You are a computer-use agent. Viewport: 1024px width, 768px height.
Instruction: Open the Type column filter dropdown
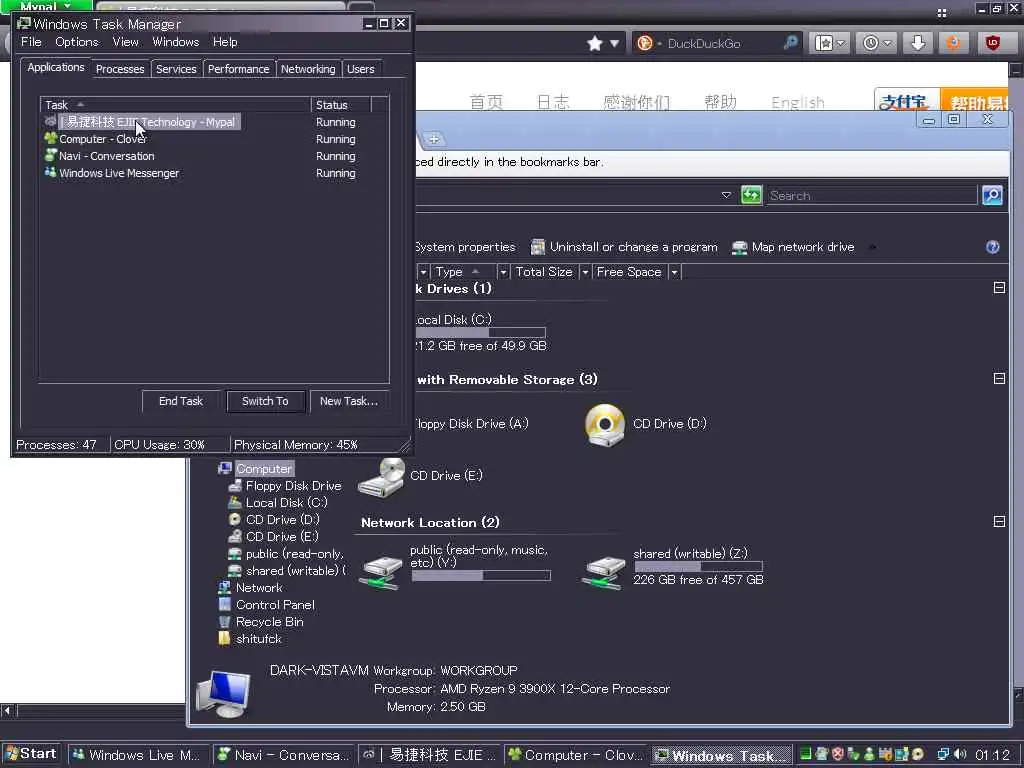click(503, 272)
